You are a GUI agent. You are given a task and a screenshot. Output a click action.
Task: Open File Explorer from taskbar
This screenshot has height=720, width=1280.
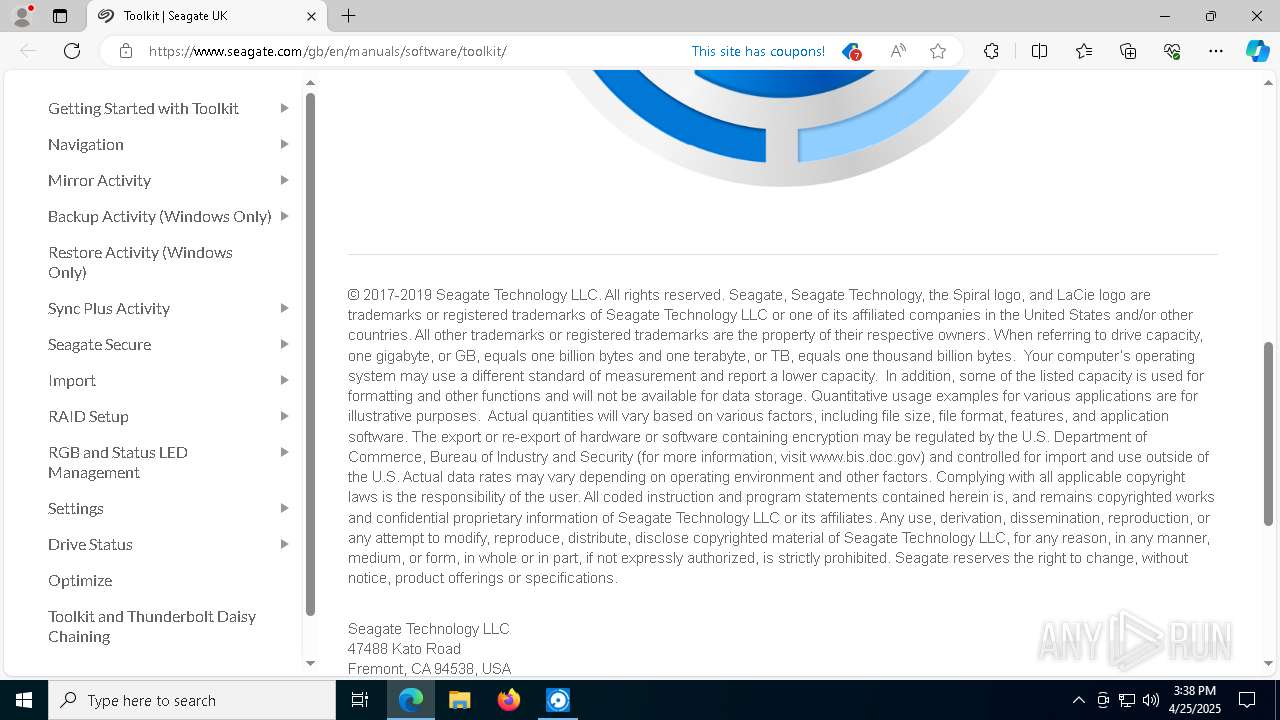pos(459,700)
